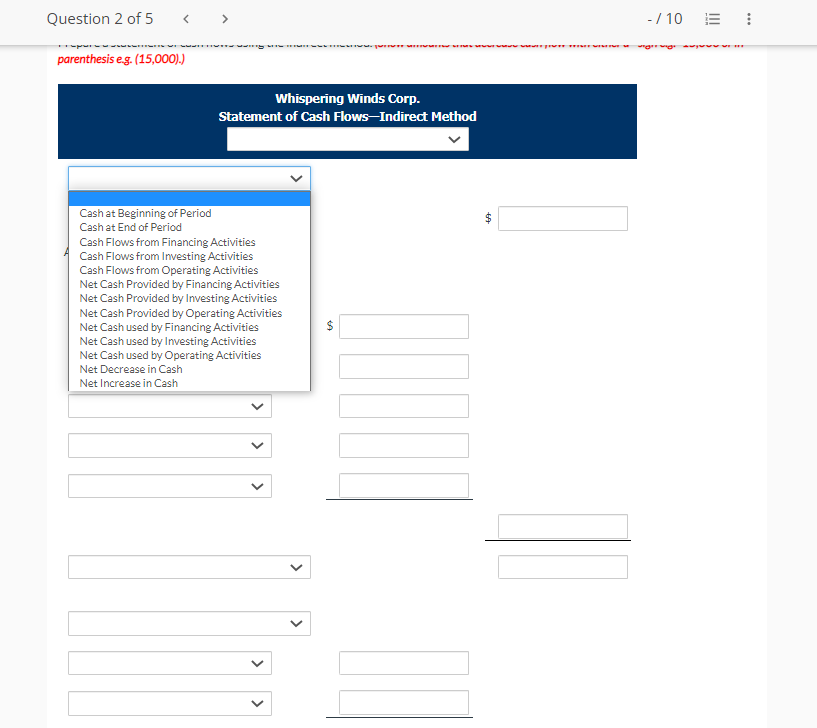Open the statement title dropdown in the header
Screen dimensions: 817x728
point(348,139)
